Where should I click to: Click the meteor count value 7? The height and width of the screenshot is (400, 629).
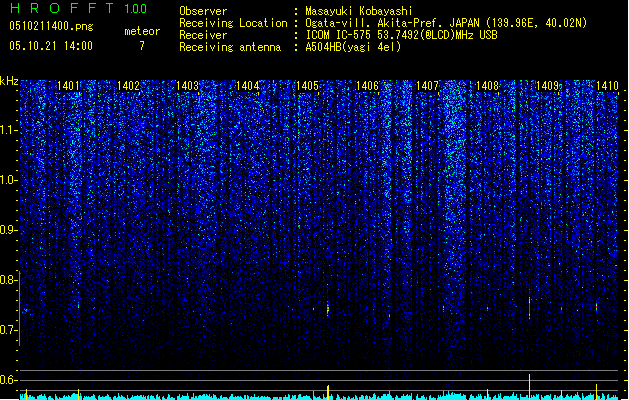click(x=142, y=46)
